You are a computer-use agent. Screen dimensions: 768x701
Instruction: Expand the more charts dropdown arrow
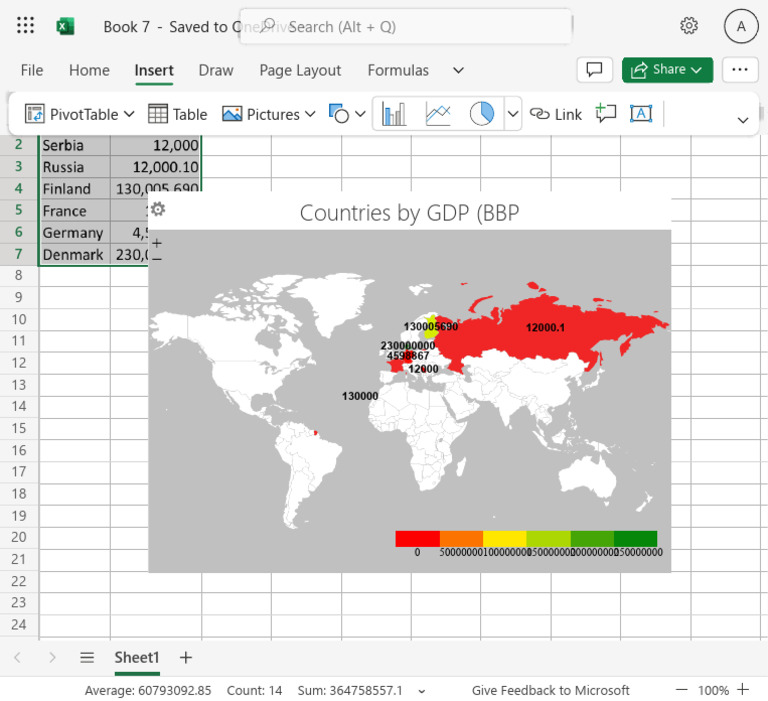tap(513, 114)
